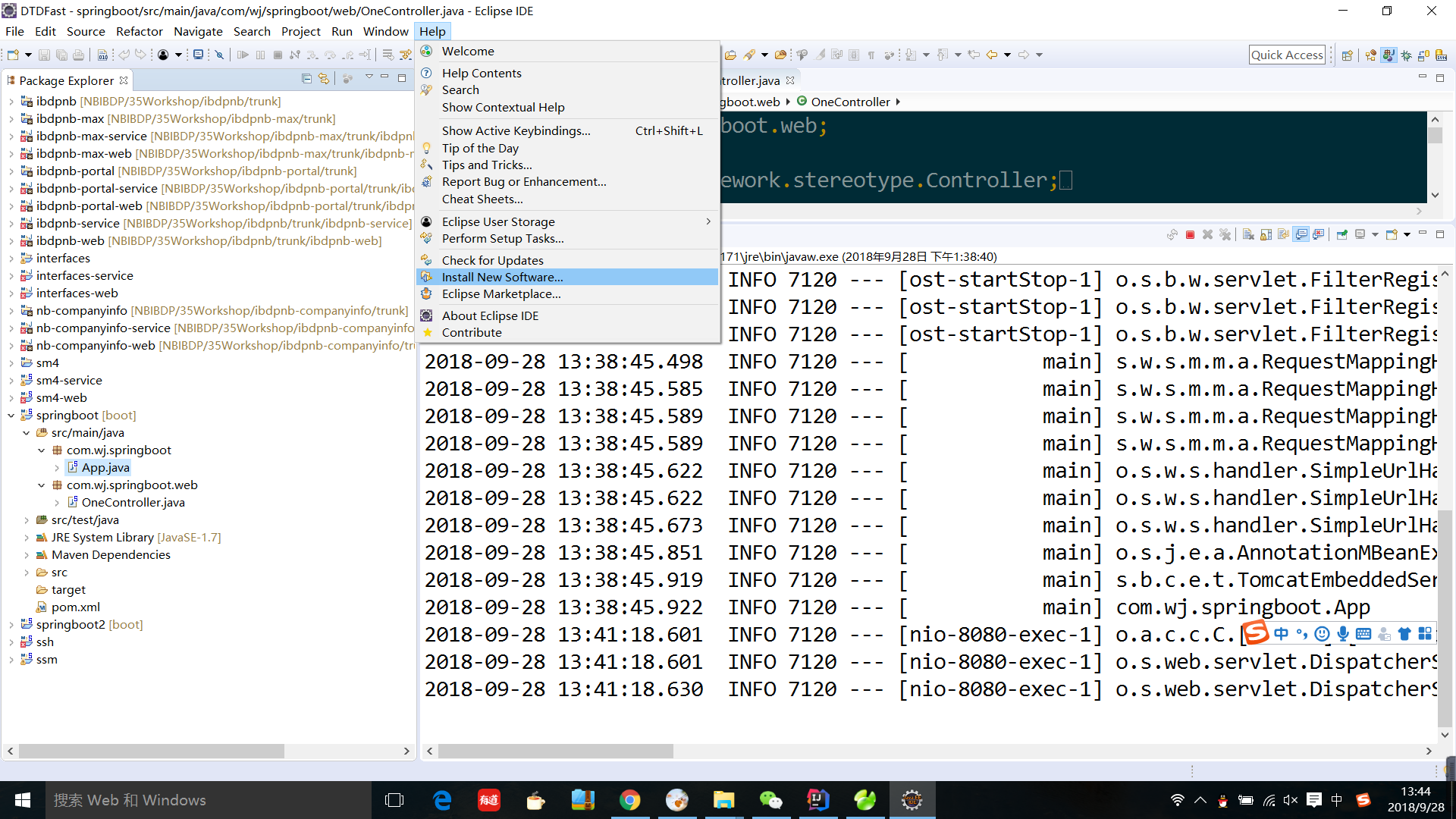Click the New wizard icon in toolbar
The width and height of the screenshot is (1456, 819).
point(13,55)
